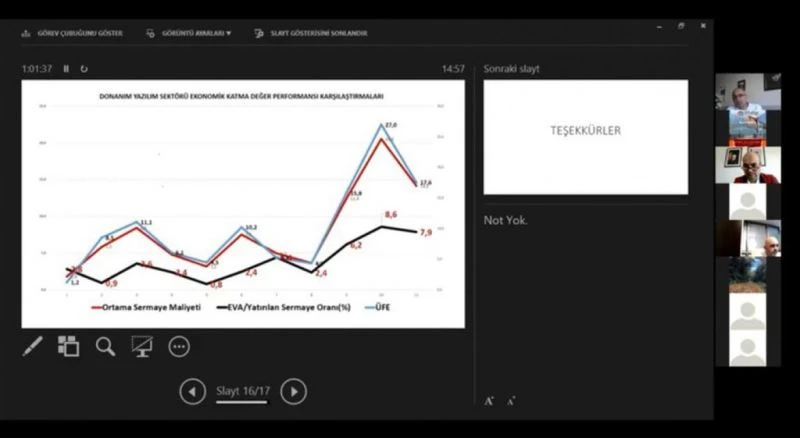
Task: Increase the notes text size
Action: (x=489, y=401)
